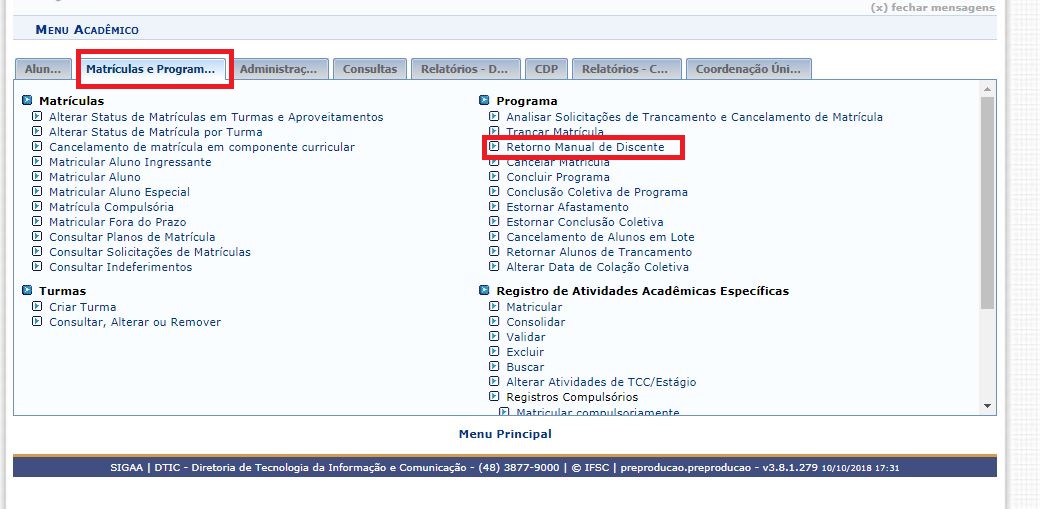Select Consultar, Alterar ou Remover turma

coord(135,322)
